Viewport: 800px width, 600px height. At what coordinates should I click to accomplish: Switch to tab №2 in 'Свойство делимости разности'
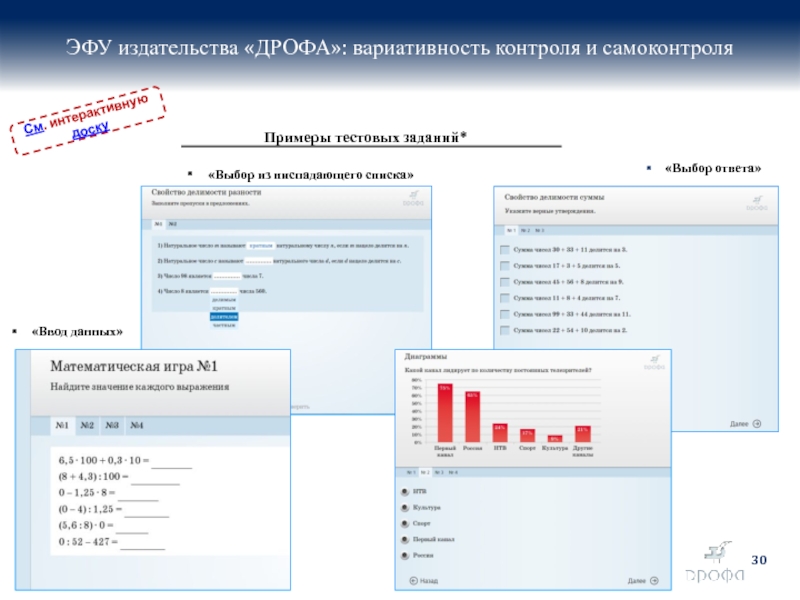click(x=173, y=224)
